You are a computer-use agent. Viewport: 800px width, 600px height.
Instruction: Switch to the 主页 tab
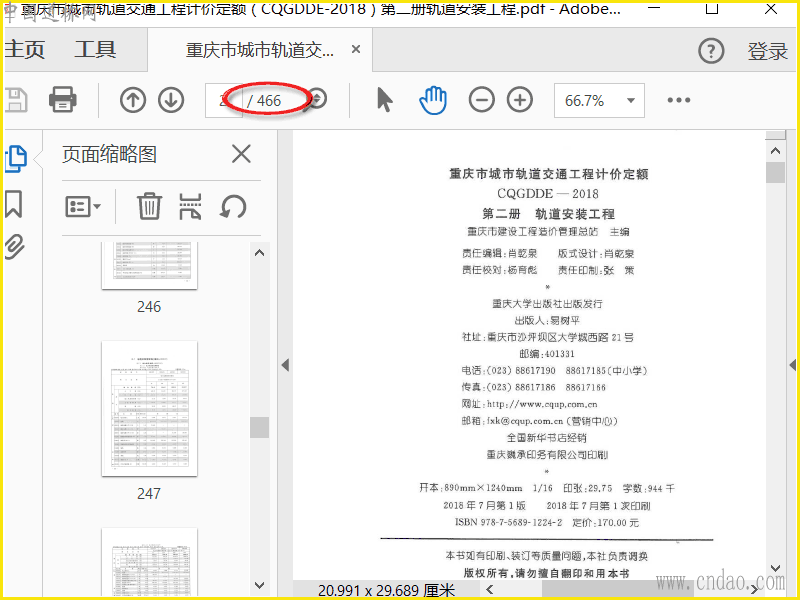click(24, 49)
